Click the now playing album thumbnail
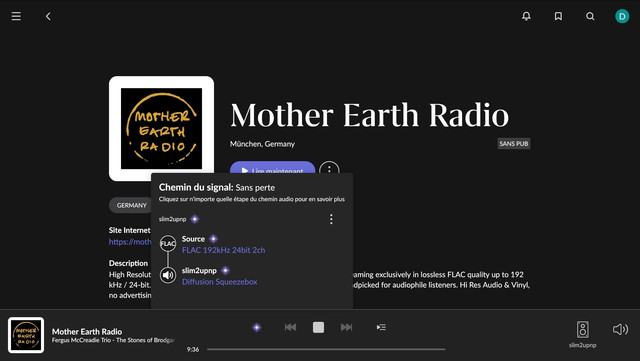 26,335
